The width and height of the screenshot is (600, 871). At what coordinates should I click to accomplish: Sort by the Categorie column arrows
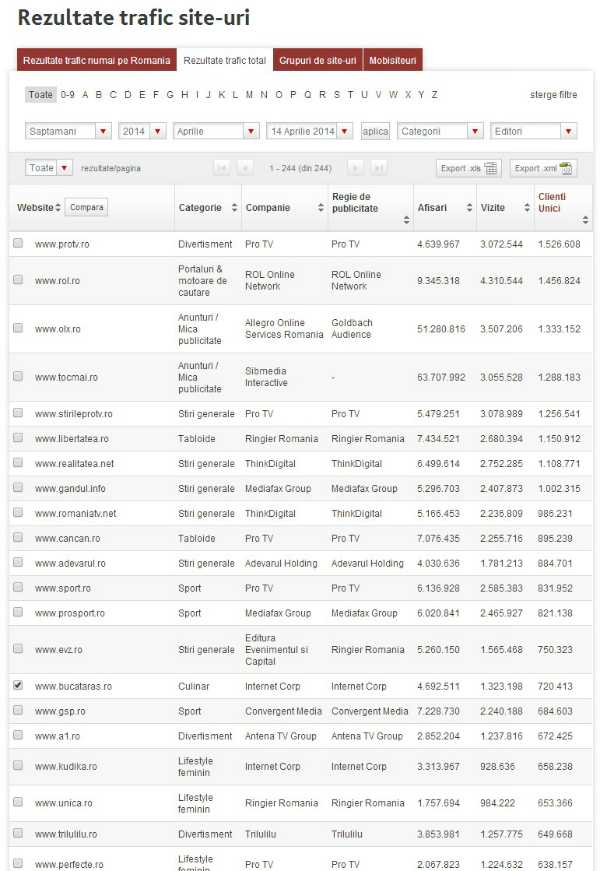click(x=234, y=208)
